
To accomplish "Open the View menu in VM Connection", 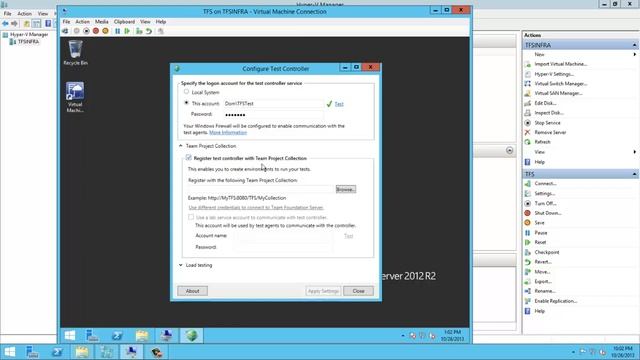I will (x=145, y=22).
